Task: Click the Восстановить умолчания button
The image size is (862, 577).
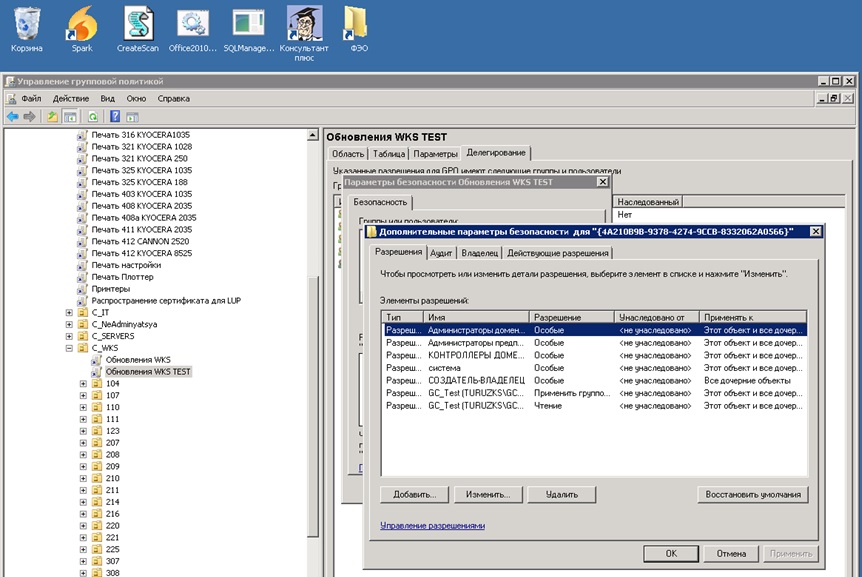Action: click(x=753, y=495)
